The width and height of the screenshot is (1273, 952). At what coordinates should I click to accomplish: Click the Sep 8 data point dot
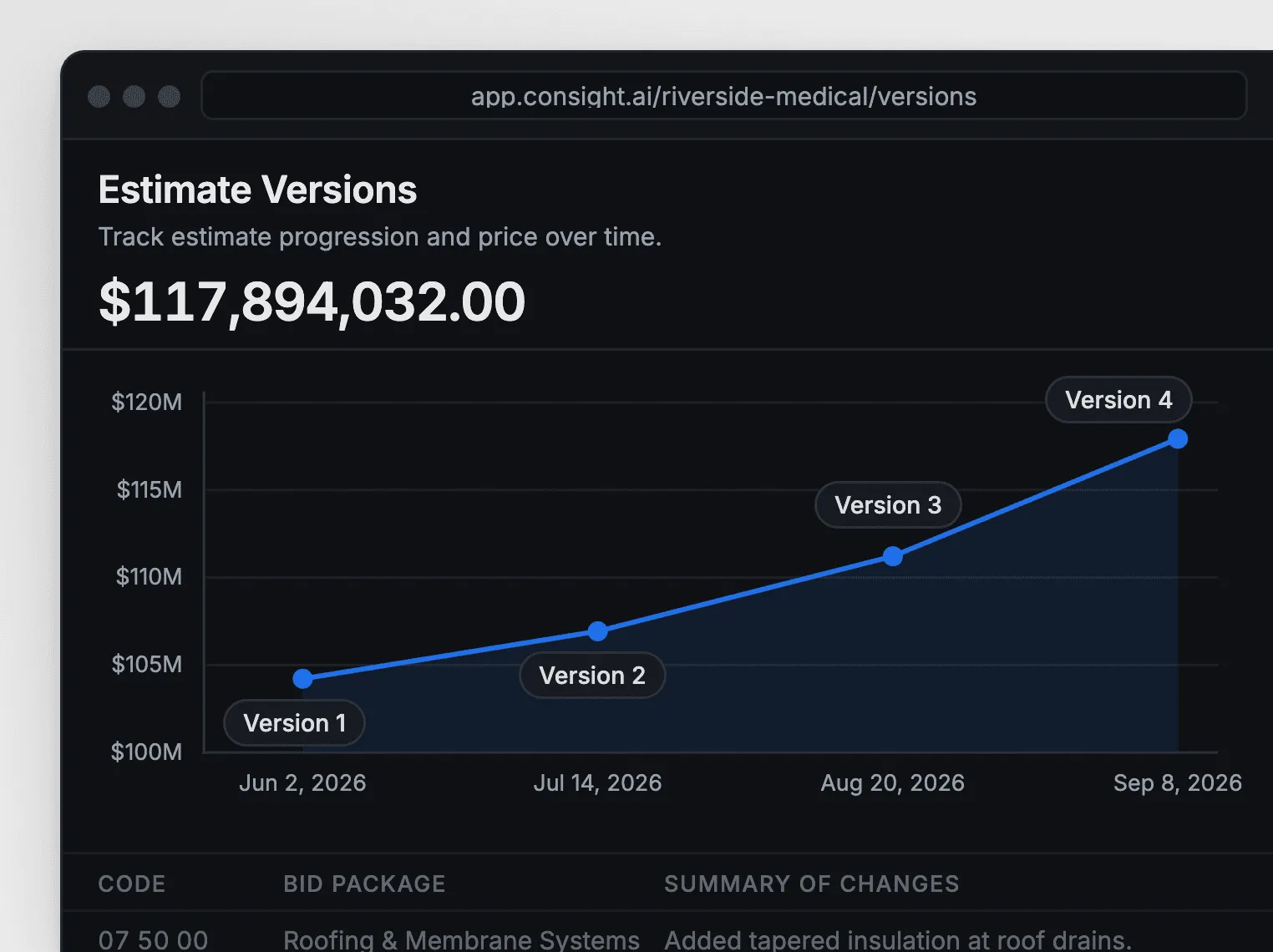[1178, 438]
